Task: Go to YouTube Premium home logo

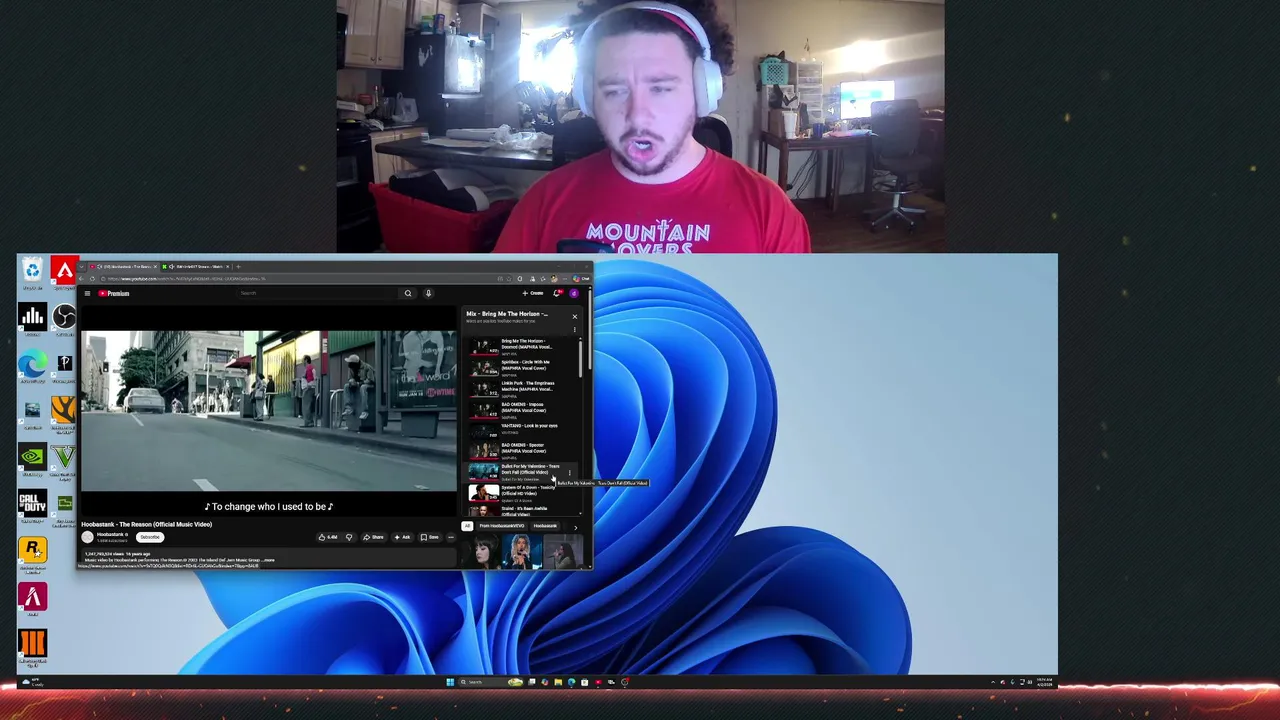Action: click(114, 293)
